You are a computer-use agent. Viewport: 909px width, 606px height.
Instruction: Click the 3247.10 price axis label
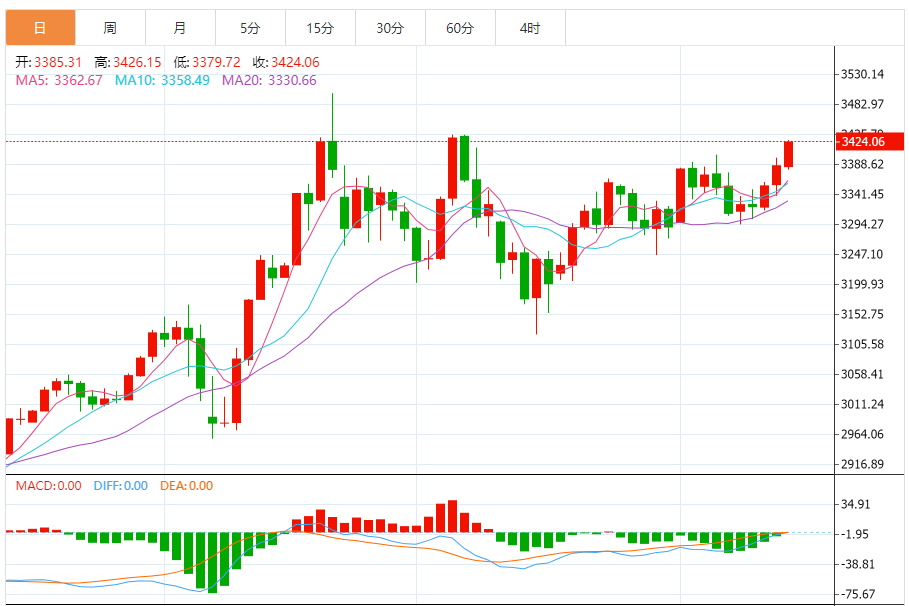[863, 254]
